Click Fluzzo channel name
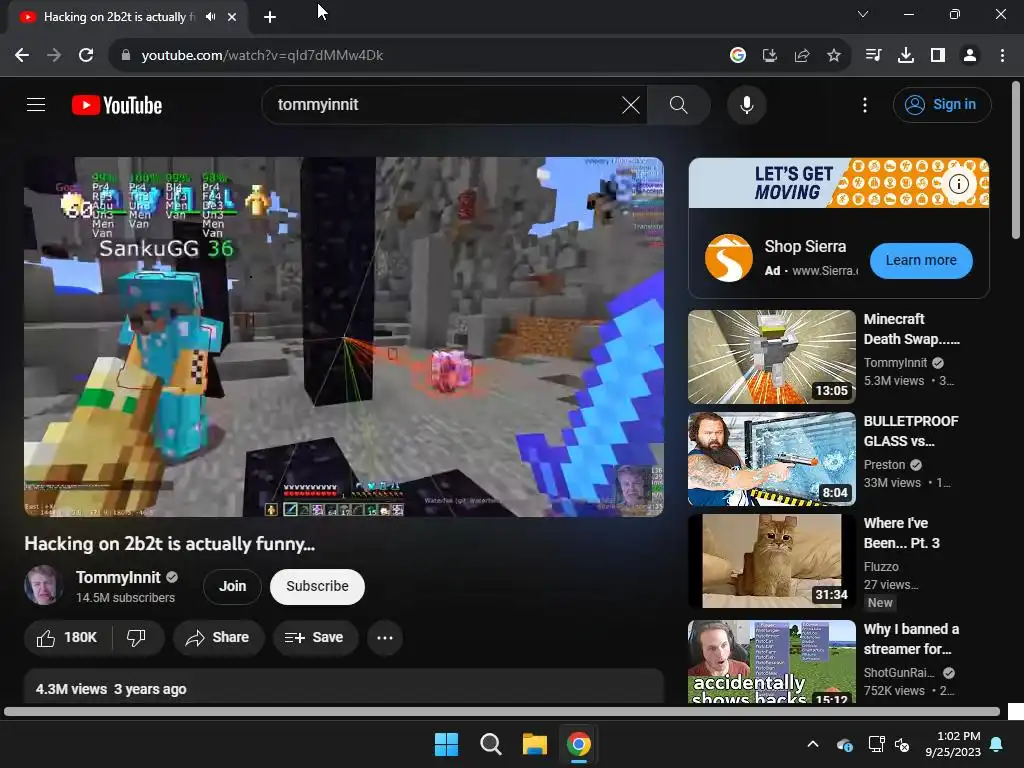Screen dimensions: 1024x768 pos(881,567)
